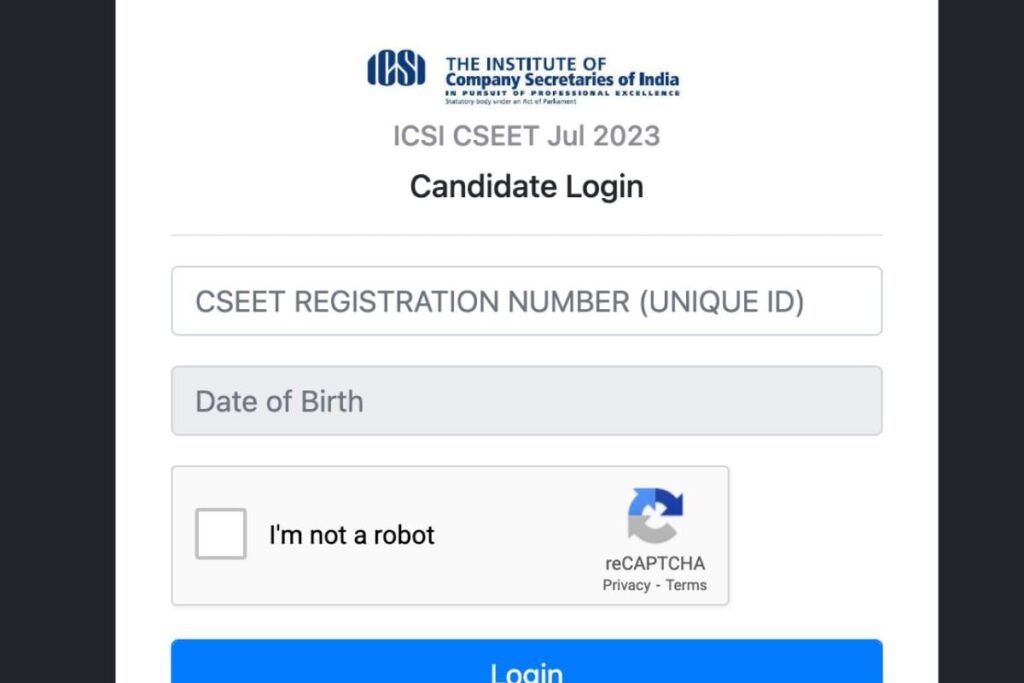
Task: Enable the robot verification checkbox
Action: (x=220, y=535)
